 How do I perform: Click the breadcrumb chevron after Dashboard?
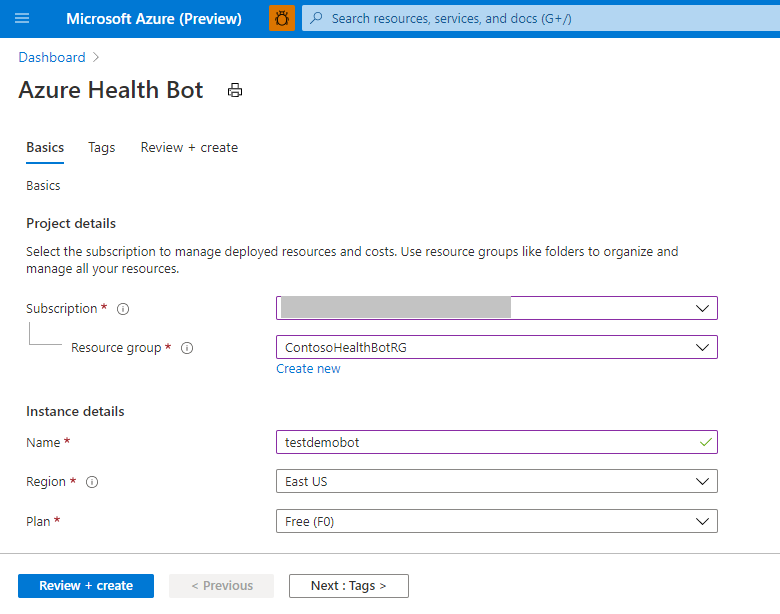pos(96,58)
